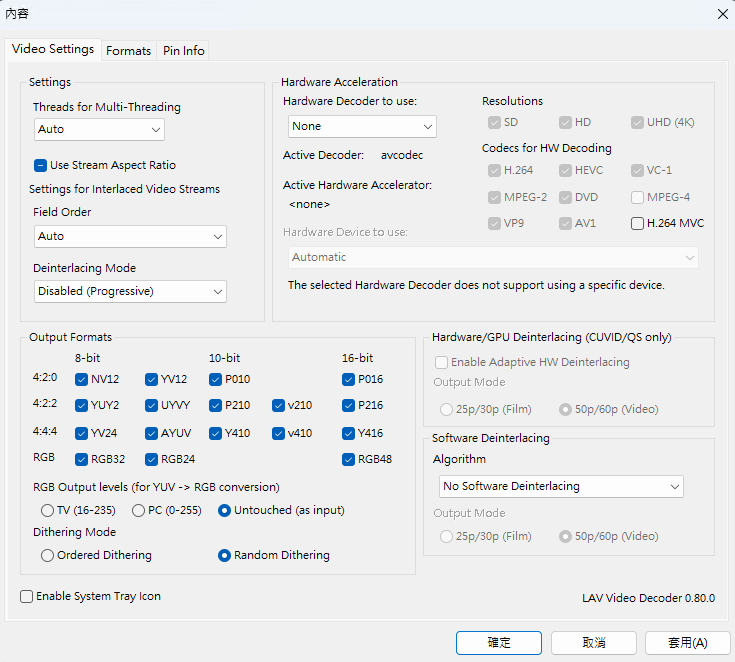The width and height of the screenshot is (735, 662).
Task: Click the 取消 cancel button
Action: click(593, 642)
